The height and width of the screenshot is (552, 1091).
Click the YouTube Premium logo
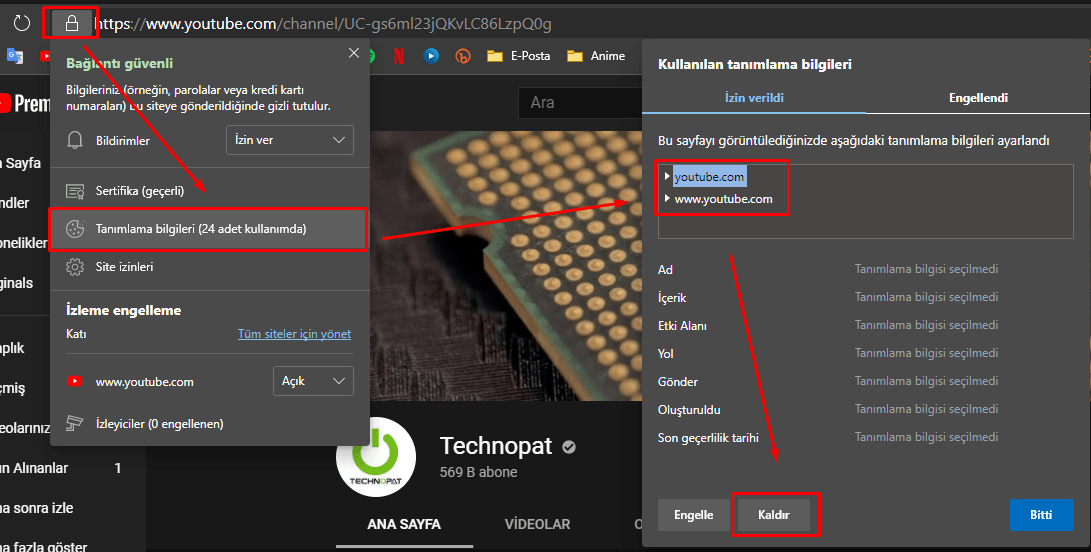pos(26,104)
